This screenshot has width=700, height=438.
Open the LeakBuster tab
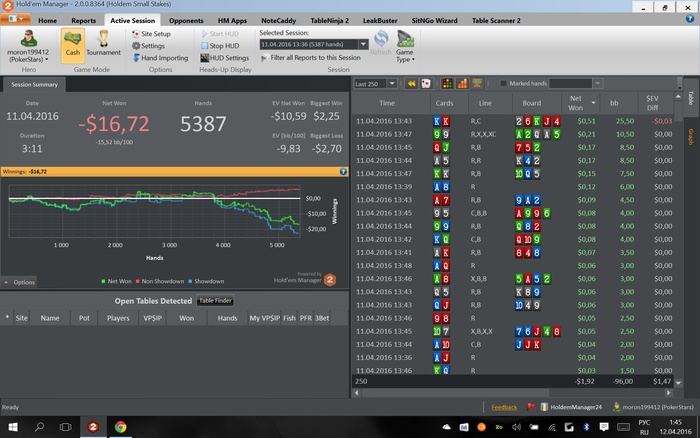tap(380, 21)
